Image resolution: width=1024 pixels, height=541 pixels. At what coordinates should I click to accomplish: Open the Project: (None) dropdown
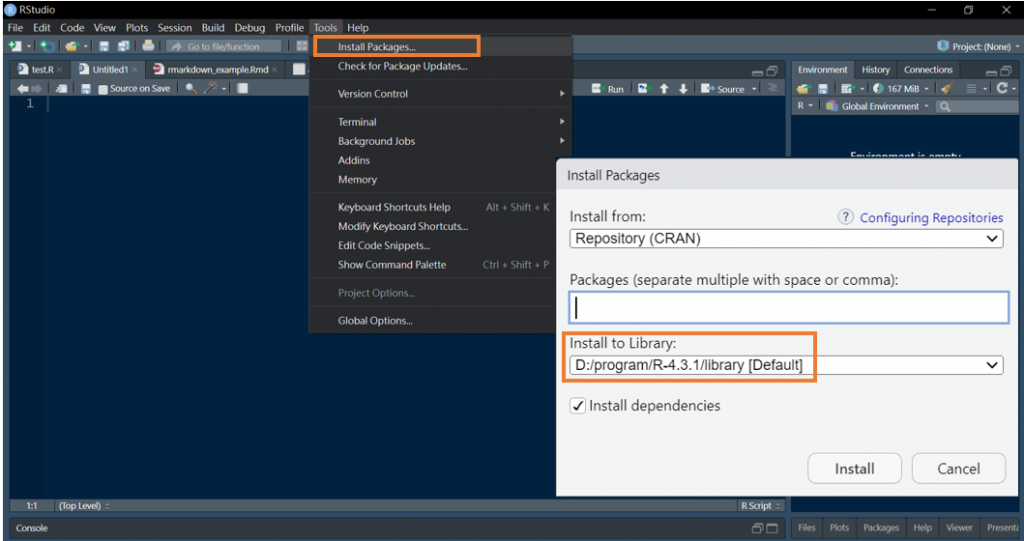(x=978, y=46)
